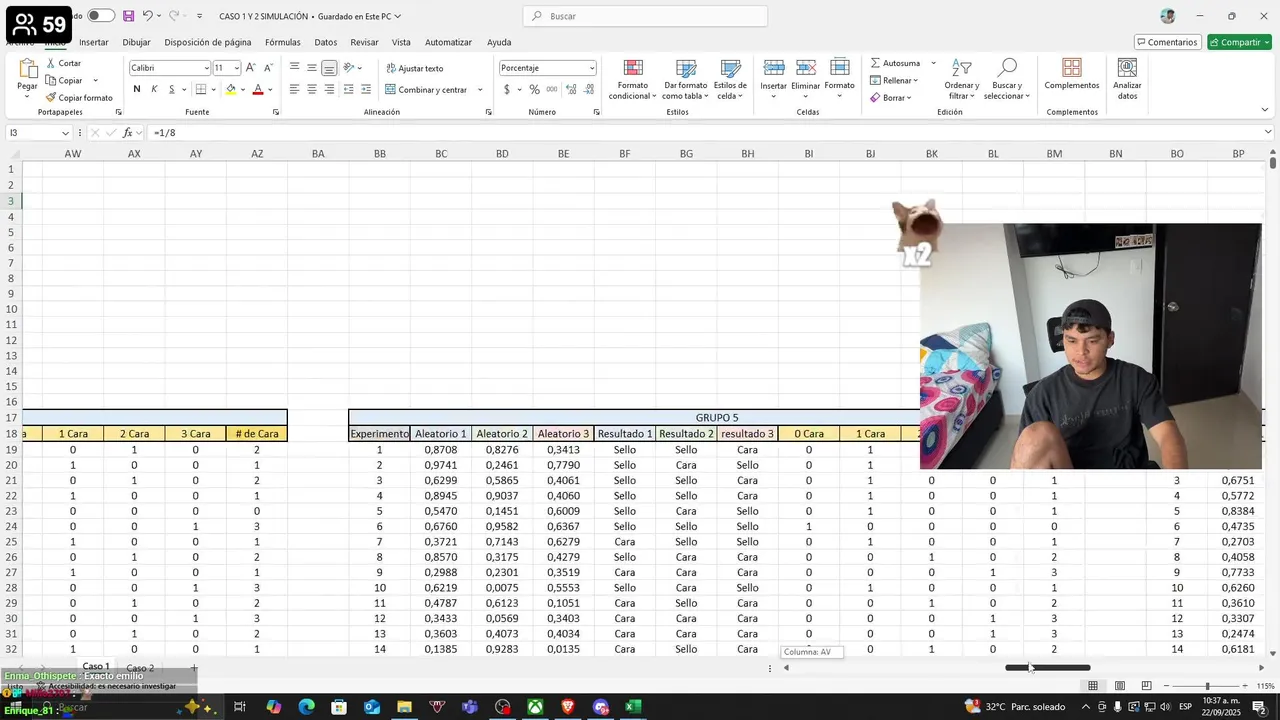Toggle top vertical alignment

294,68
